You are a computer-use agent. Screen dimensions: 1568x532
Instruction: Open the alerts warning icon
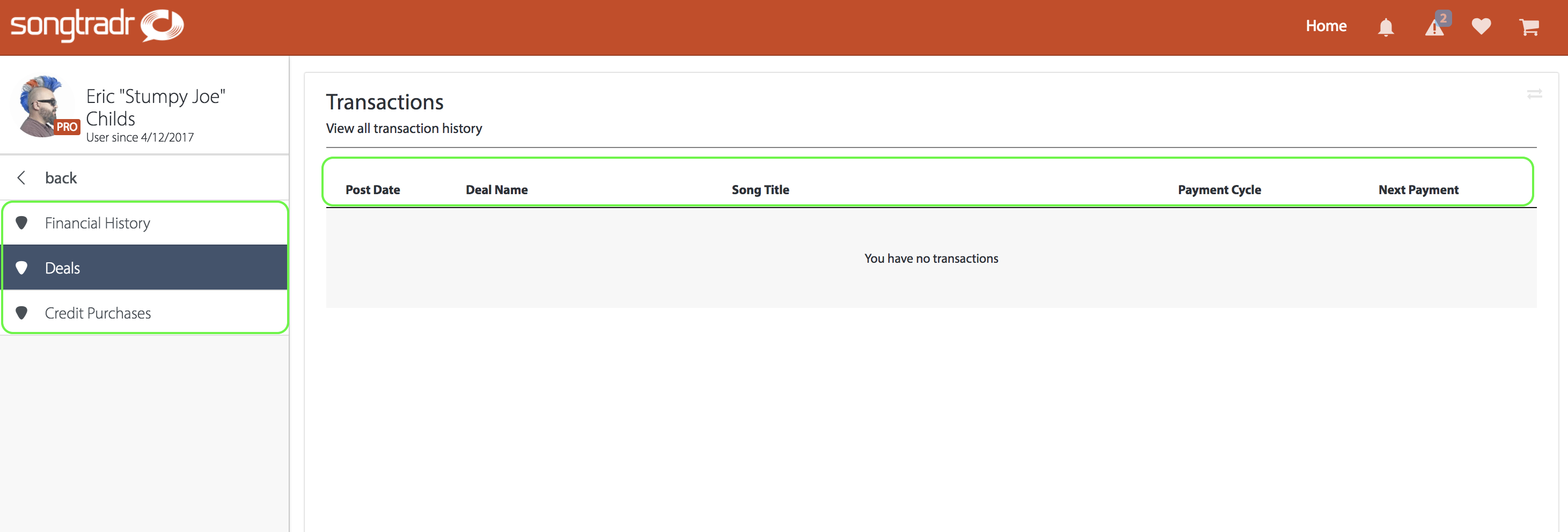[1435, 27]
